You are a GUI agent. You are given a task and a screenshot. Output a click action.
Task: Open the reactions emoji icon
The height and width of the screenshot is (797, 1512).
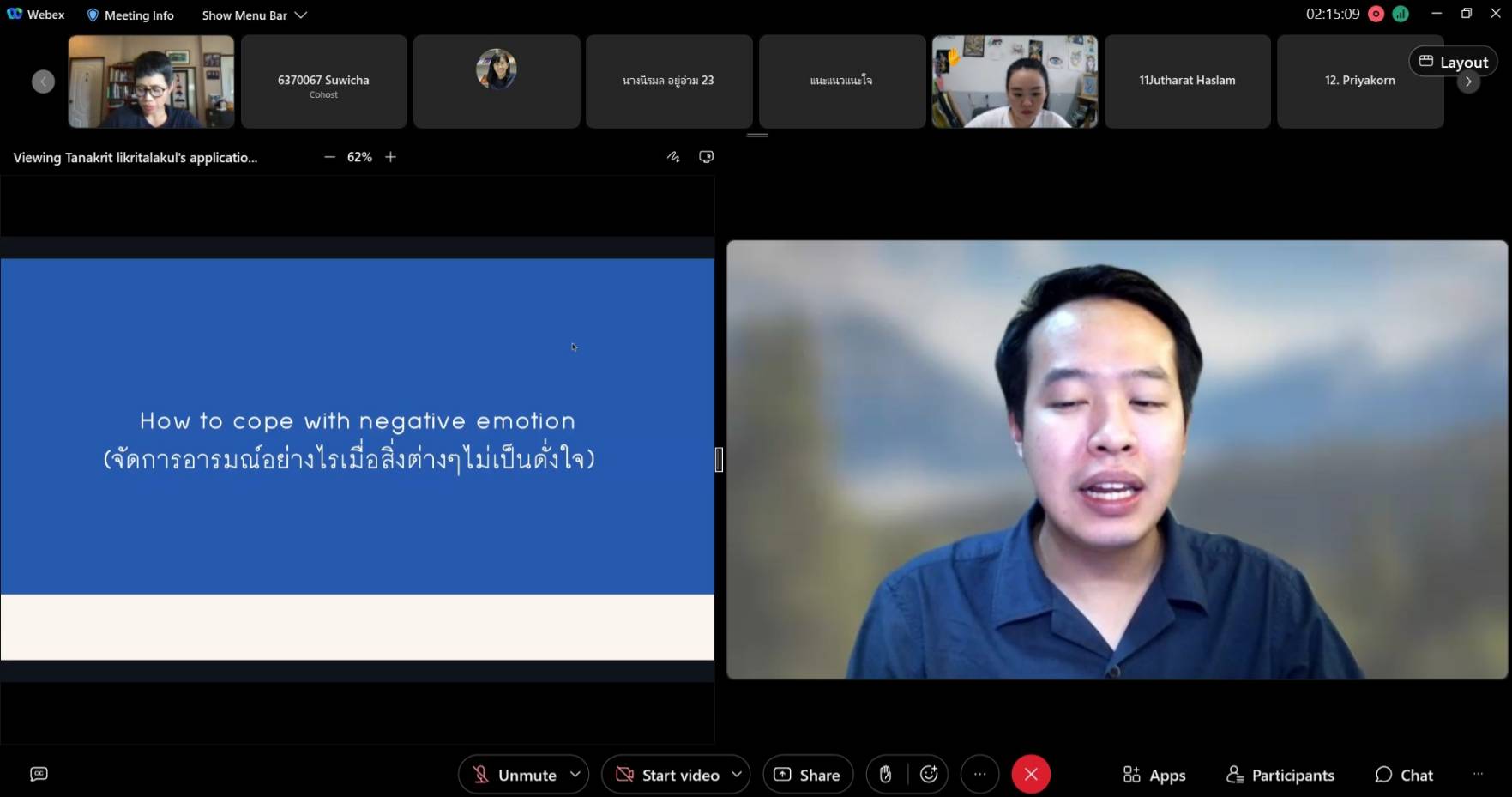tap(929, 775)
